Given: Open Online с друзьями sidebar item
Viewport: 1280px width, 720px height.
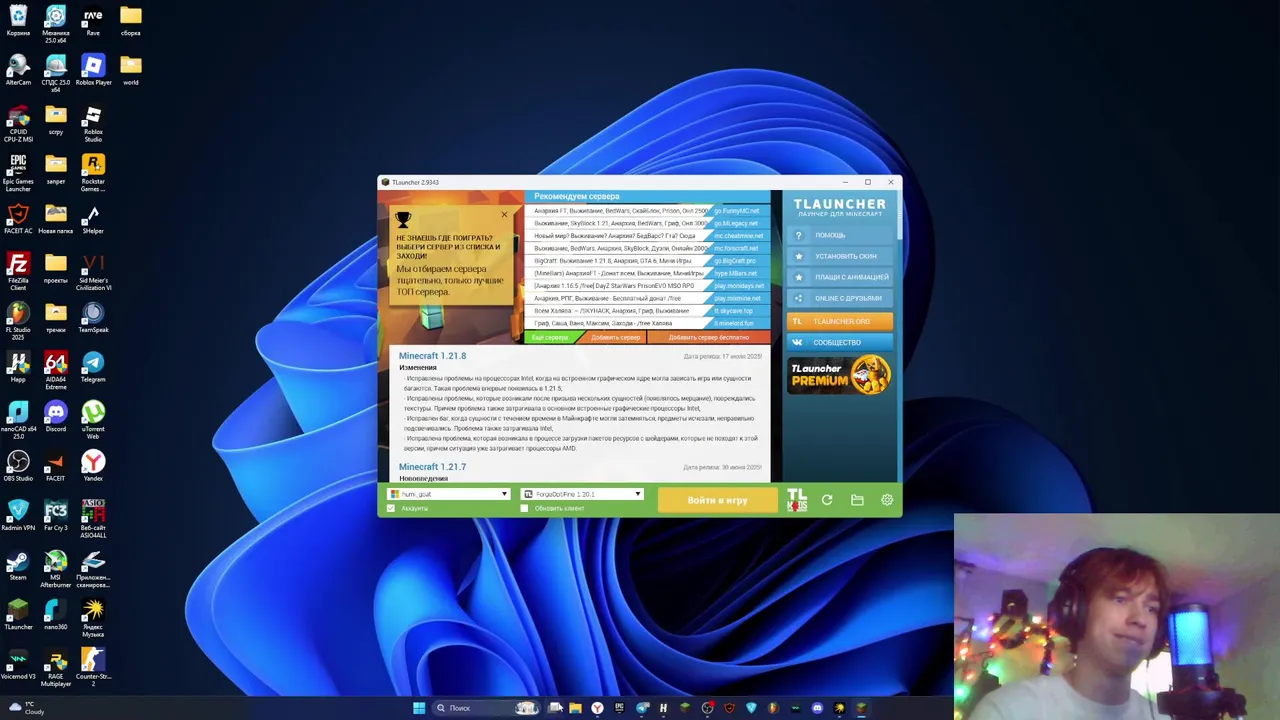Looking at the screenshot, I should tap(840, 298).
